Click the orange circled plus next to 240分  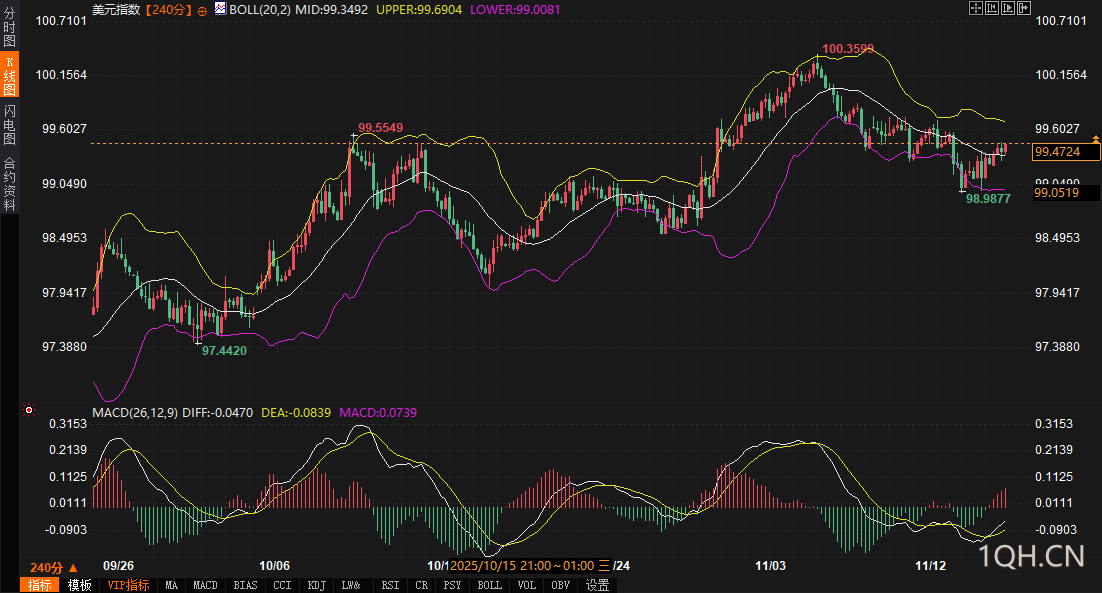pos(202,9)
